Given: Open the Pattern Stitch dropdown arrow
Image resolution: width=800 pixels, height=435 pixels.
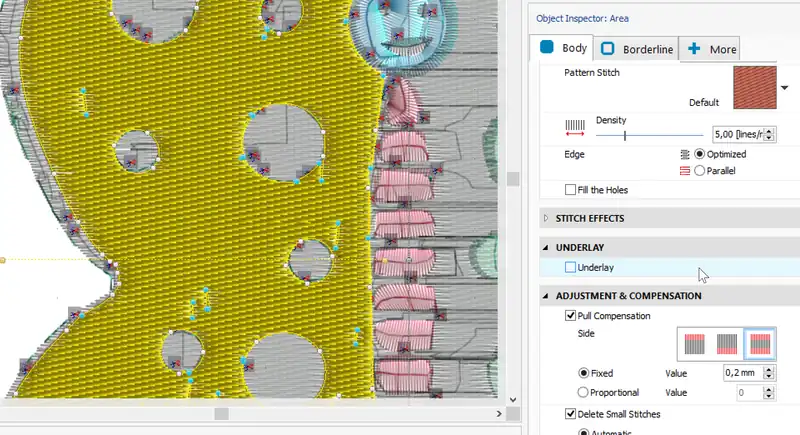Looking at the screenshot, I should pyautogui.click(x=785, y=88).
